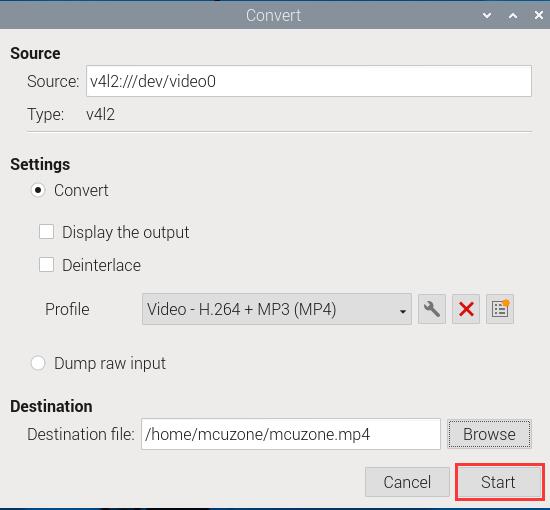Click the Settings section heading
Screen dimensions: 550x510
pyautogui.click(x=40, y=164)
